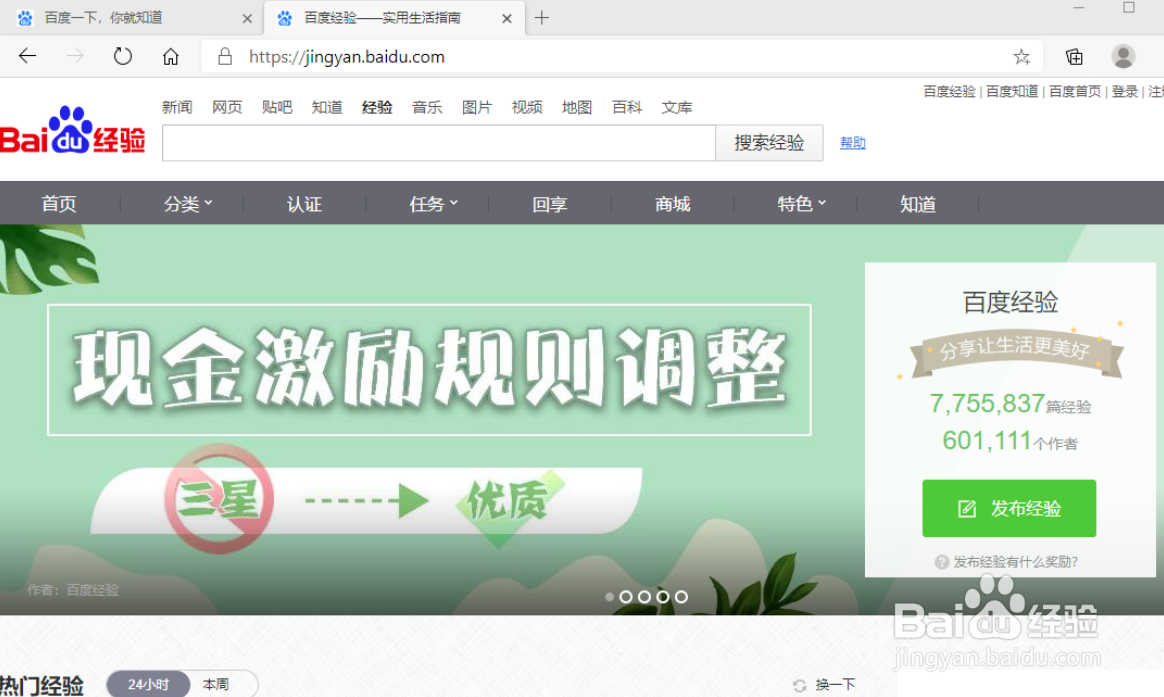Open the 新闻 link above search box
Image resolution: width=1164 pixels, height=697 pixels.
tap(177, 108)
